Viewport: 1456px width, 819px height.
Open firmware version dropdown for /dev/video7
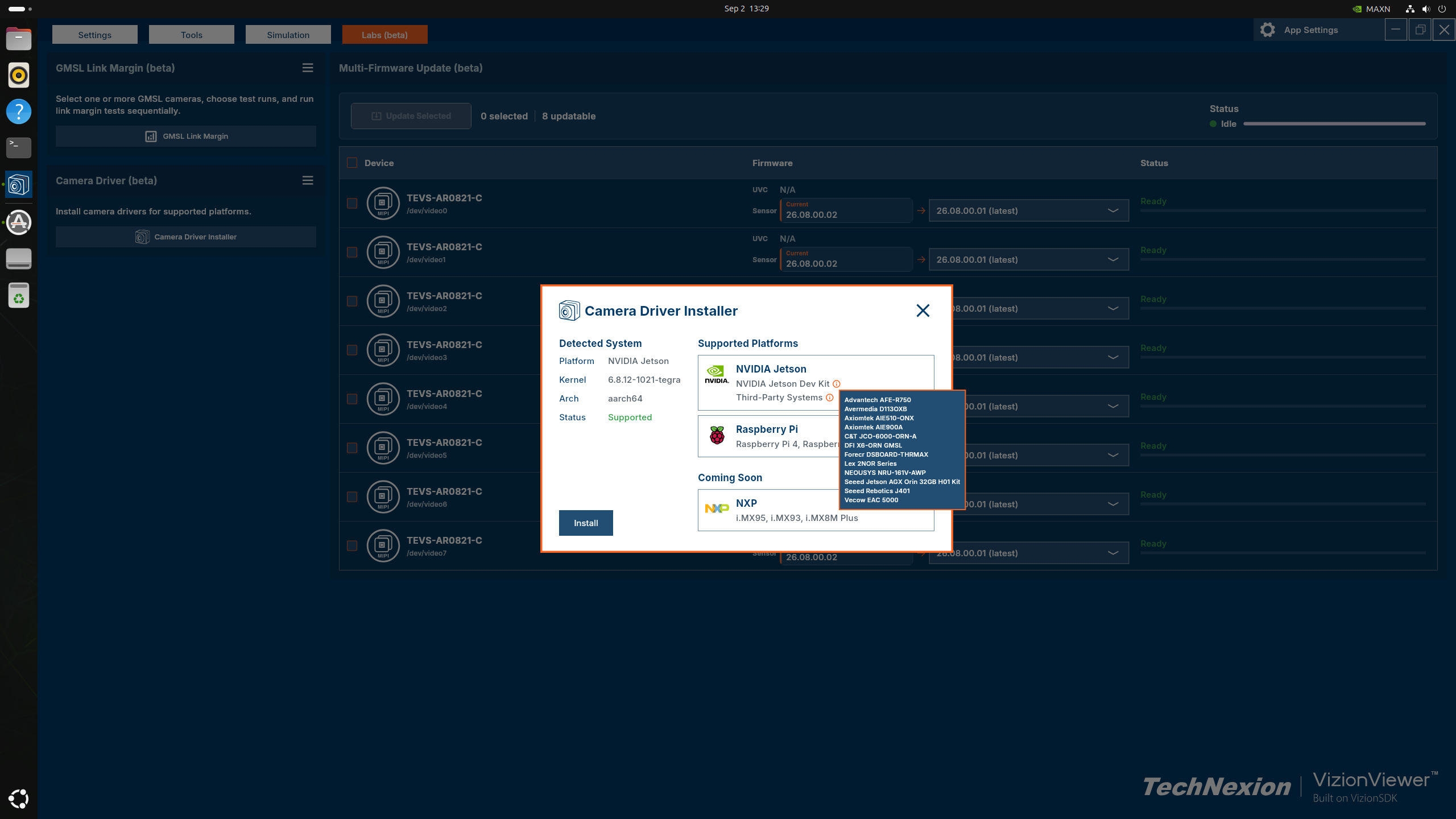tap(1029, 553)
